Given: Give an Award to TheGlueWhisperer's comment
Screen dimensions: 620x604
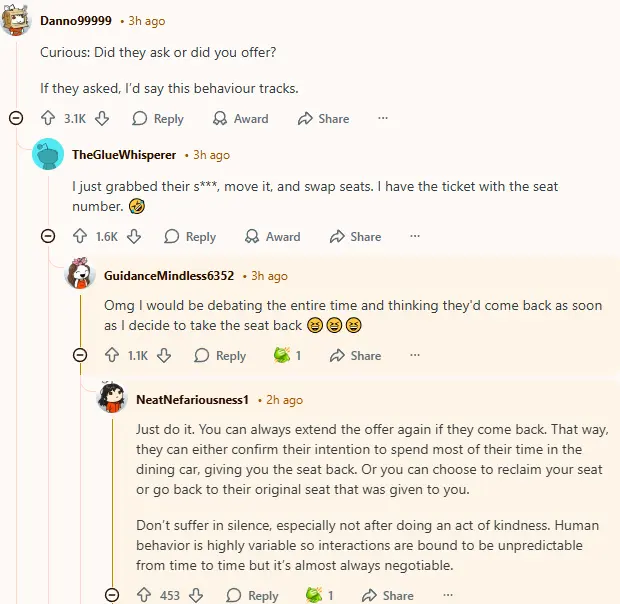Looking at the screenshot, I should pos(272,237).
